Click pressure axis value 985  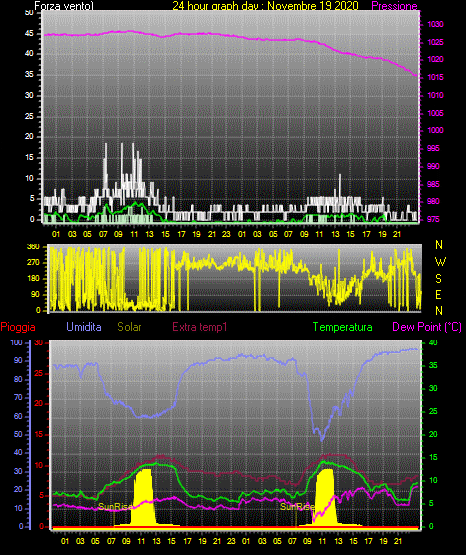[x=433, y=184]
